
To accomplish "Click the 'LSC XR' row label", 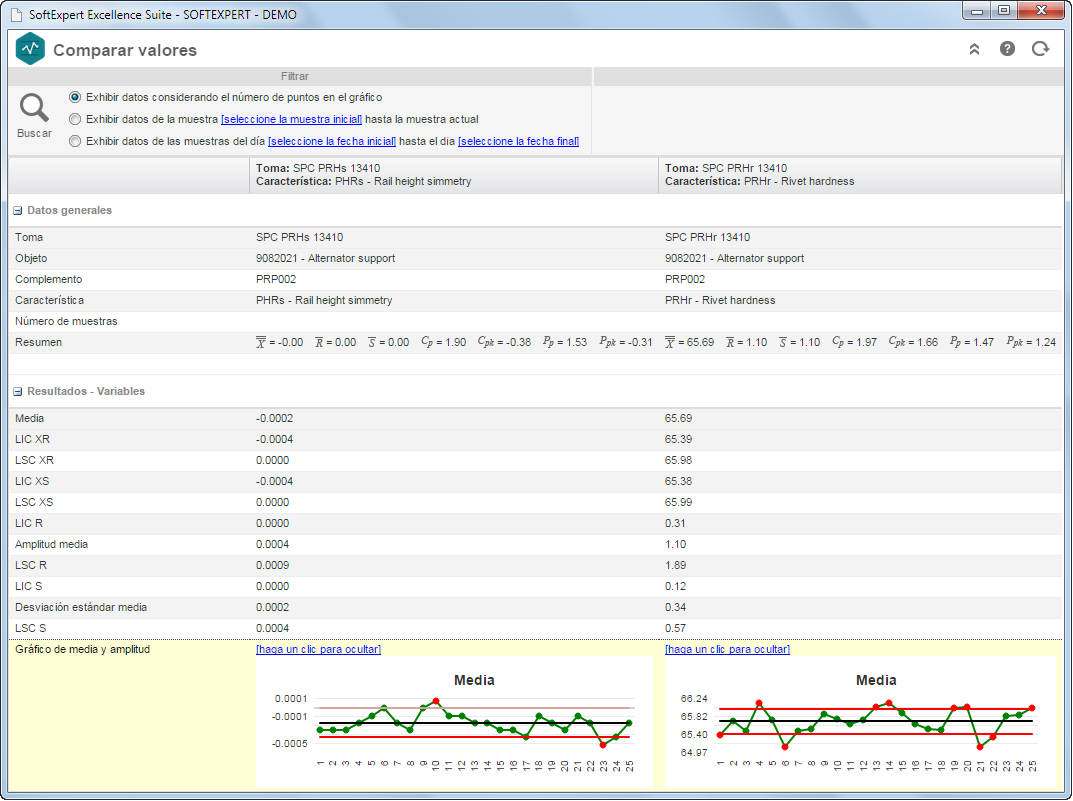I will pos(34,460).
